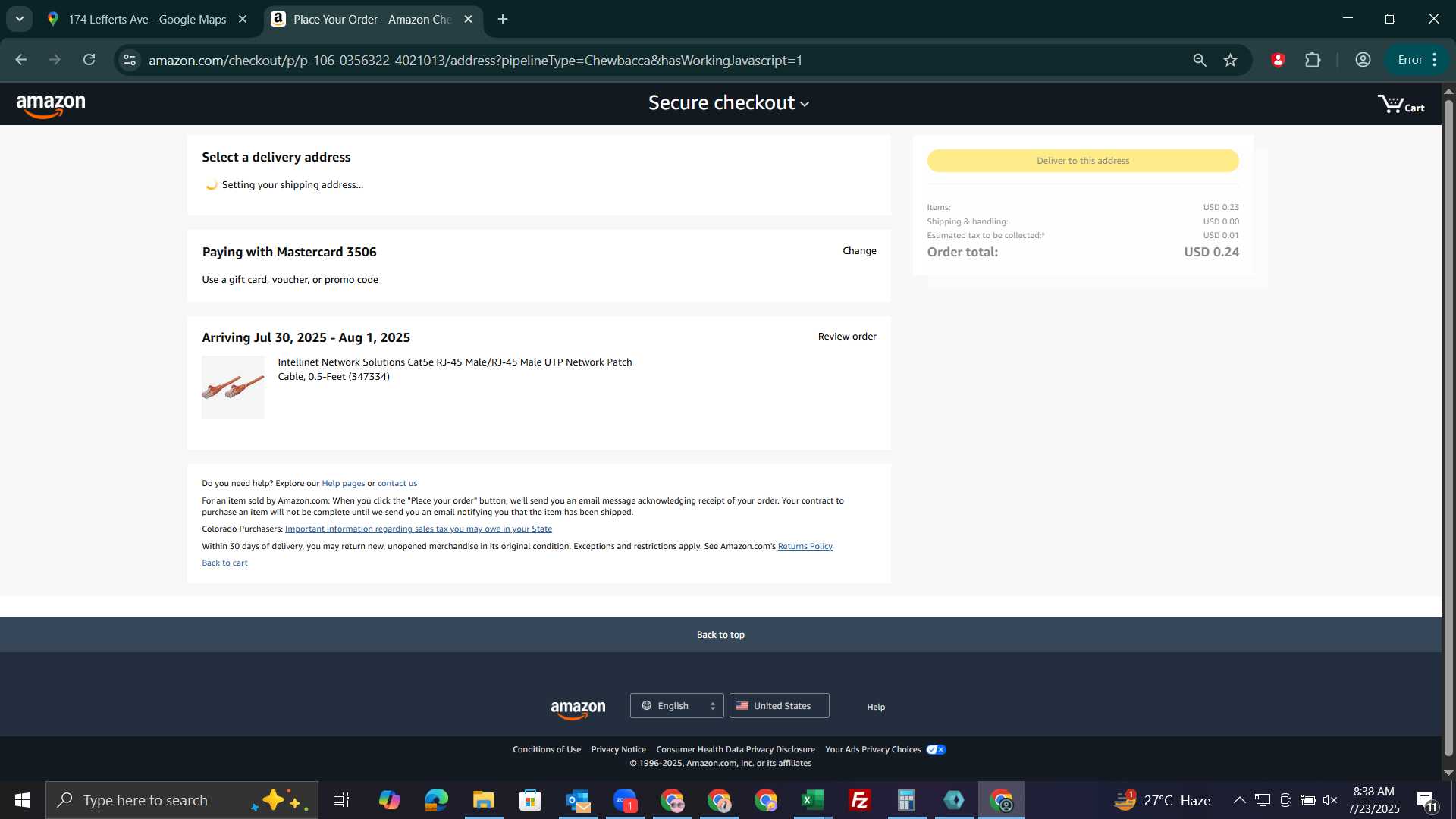Open File Explorer from taskbar
The width and height of the screenshot is (1456, 819).
[x=483, y=800]
